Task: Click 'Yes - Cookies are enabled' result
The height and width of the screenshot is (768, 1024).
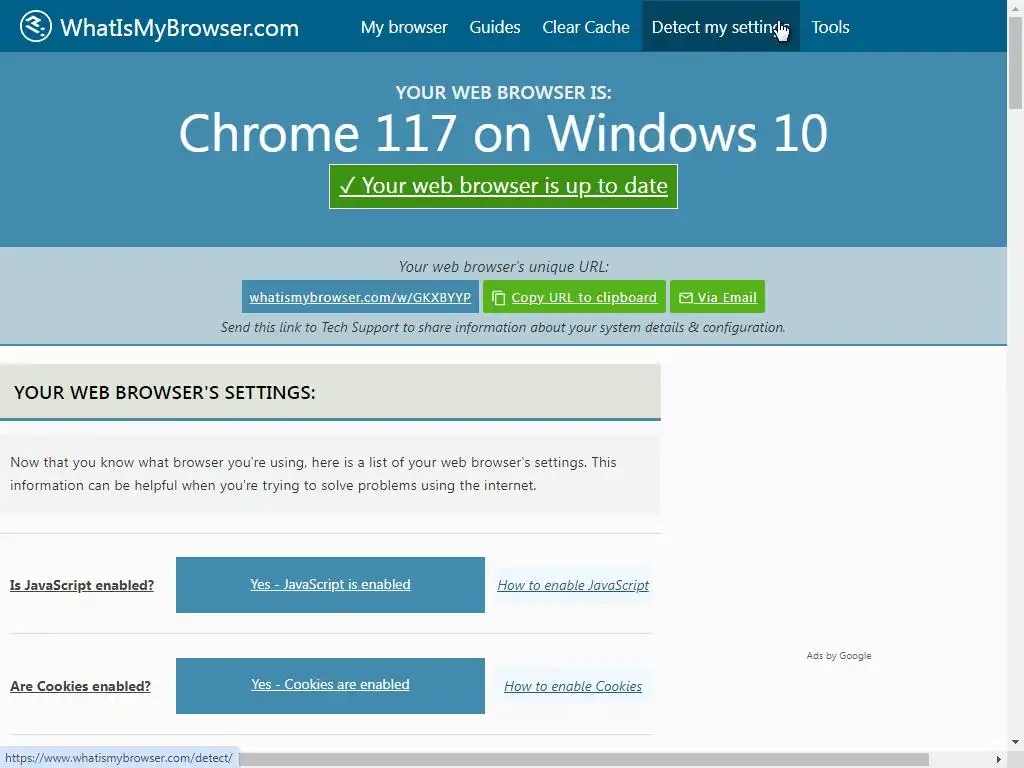Action: pyautogui.click(x=330, y=686)
